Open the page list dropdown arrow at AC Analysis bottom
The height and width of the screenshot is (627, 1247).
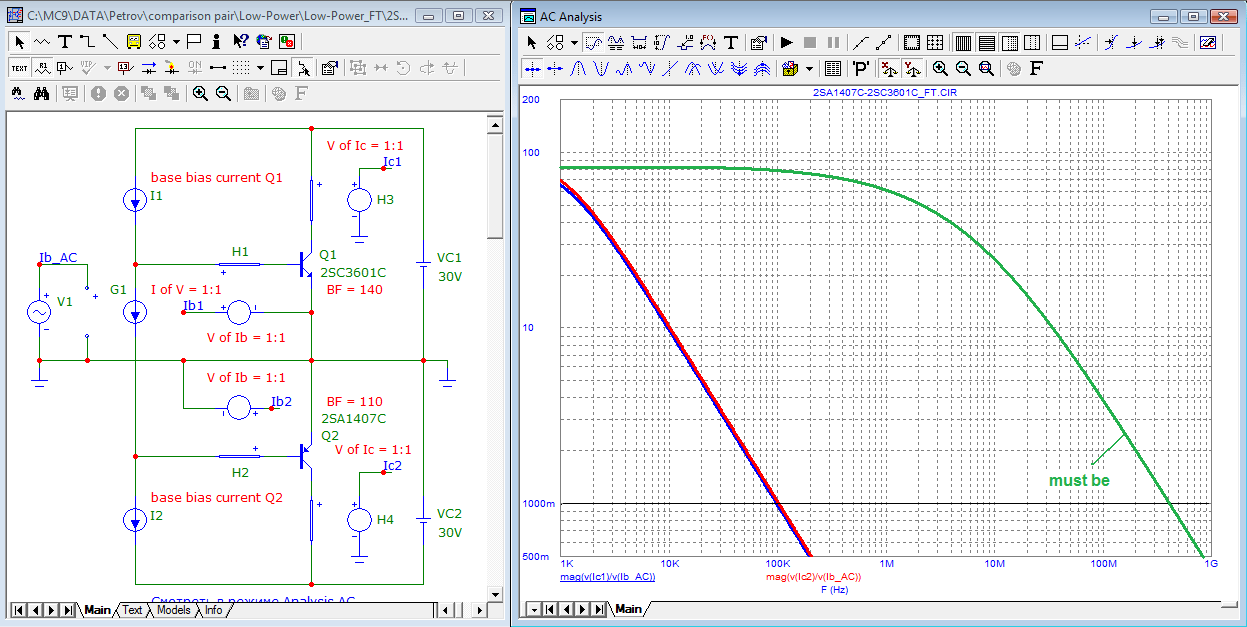(x=533, y=609)
